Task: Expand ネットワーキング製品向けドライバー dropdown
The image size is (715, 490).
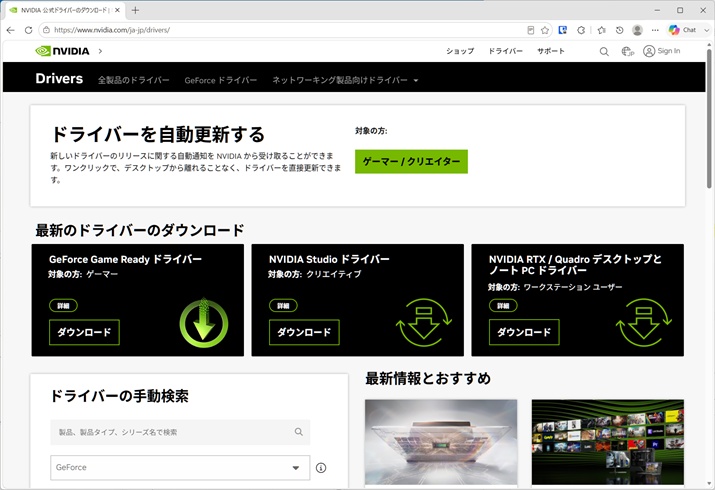Action: 345,80
